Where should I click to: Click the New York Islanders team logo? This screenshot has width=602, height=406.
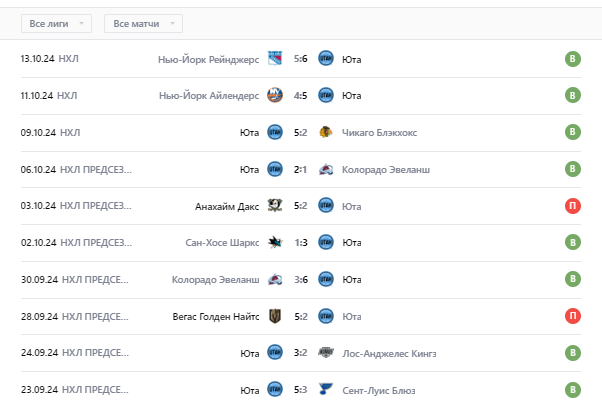[275, 95]
